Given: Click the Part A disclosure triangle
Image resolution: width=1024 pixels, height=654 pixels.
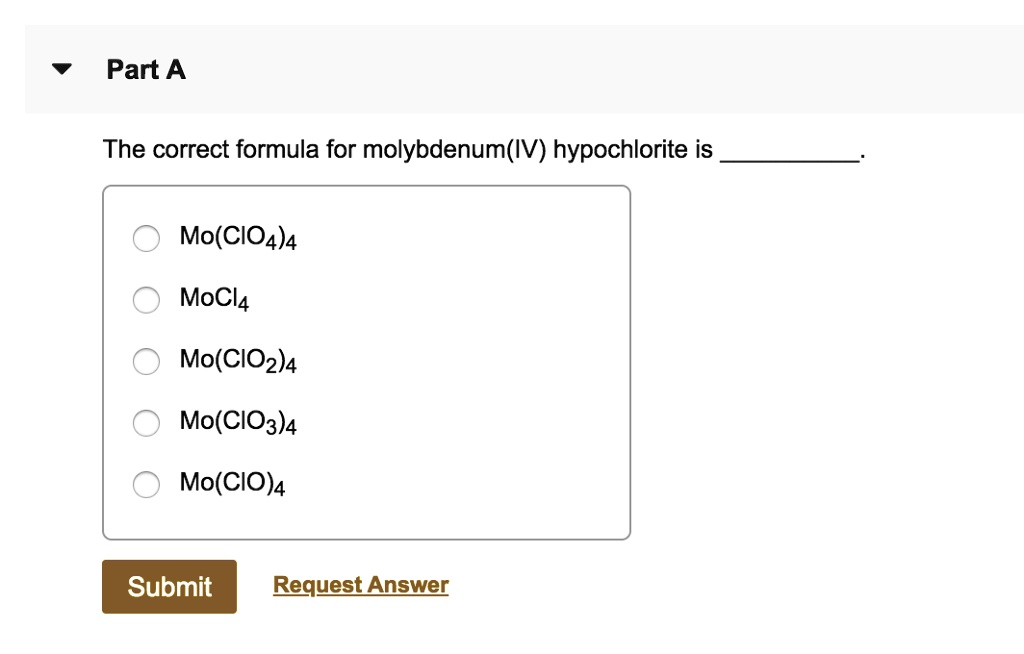Looking at the screenshot, I should coord(61,69).
